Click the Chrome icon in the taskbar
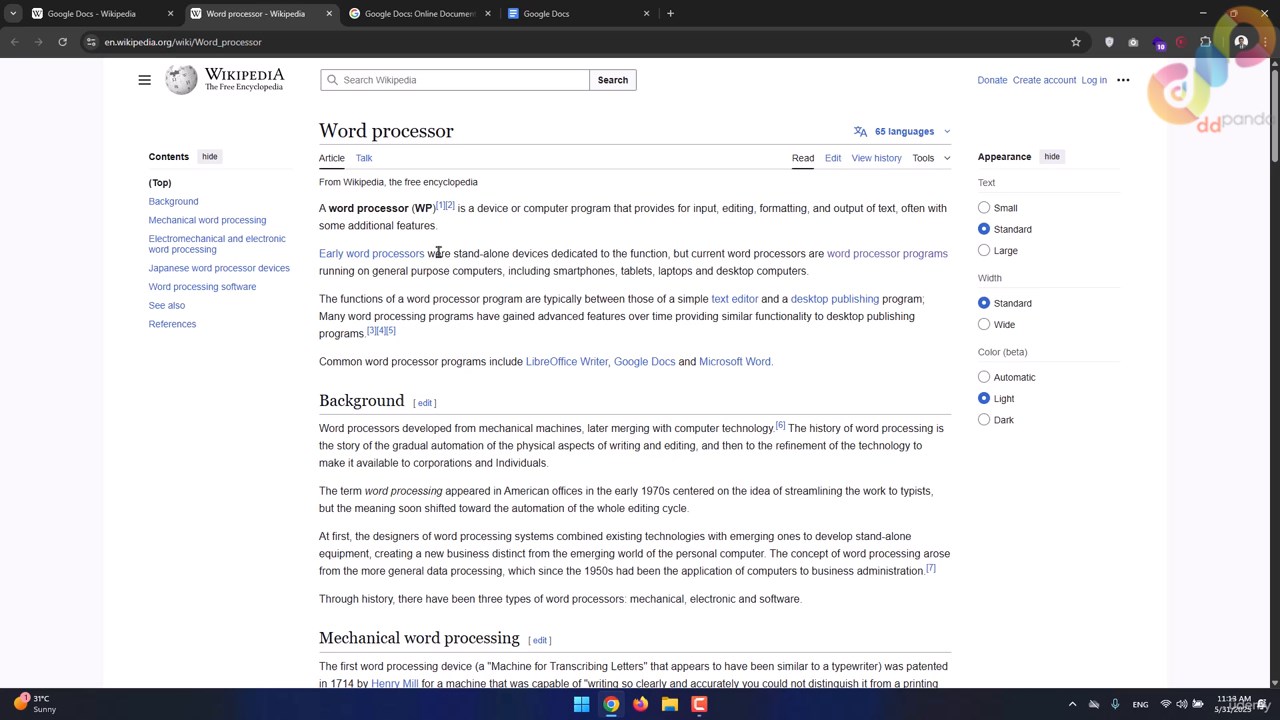Viewport: 1280px width, 720px height. [x=611, y=704]
